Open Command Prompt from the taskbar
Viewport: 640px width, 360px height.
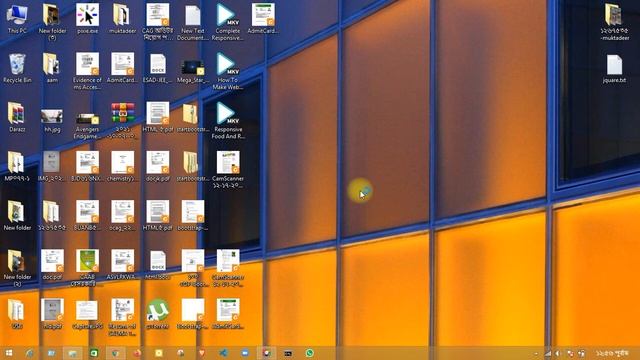[288, 353]
